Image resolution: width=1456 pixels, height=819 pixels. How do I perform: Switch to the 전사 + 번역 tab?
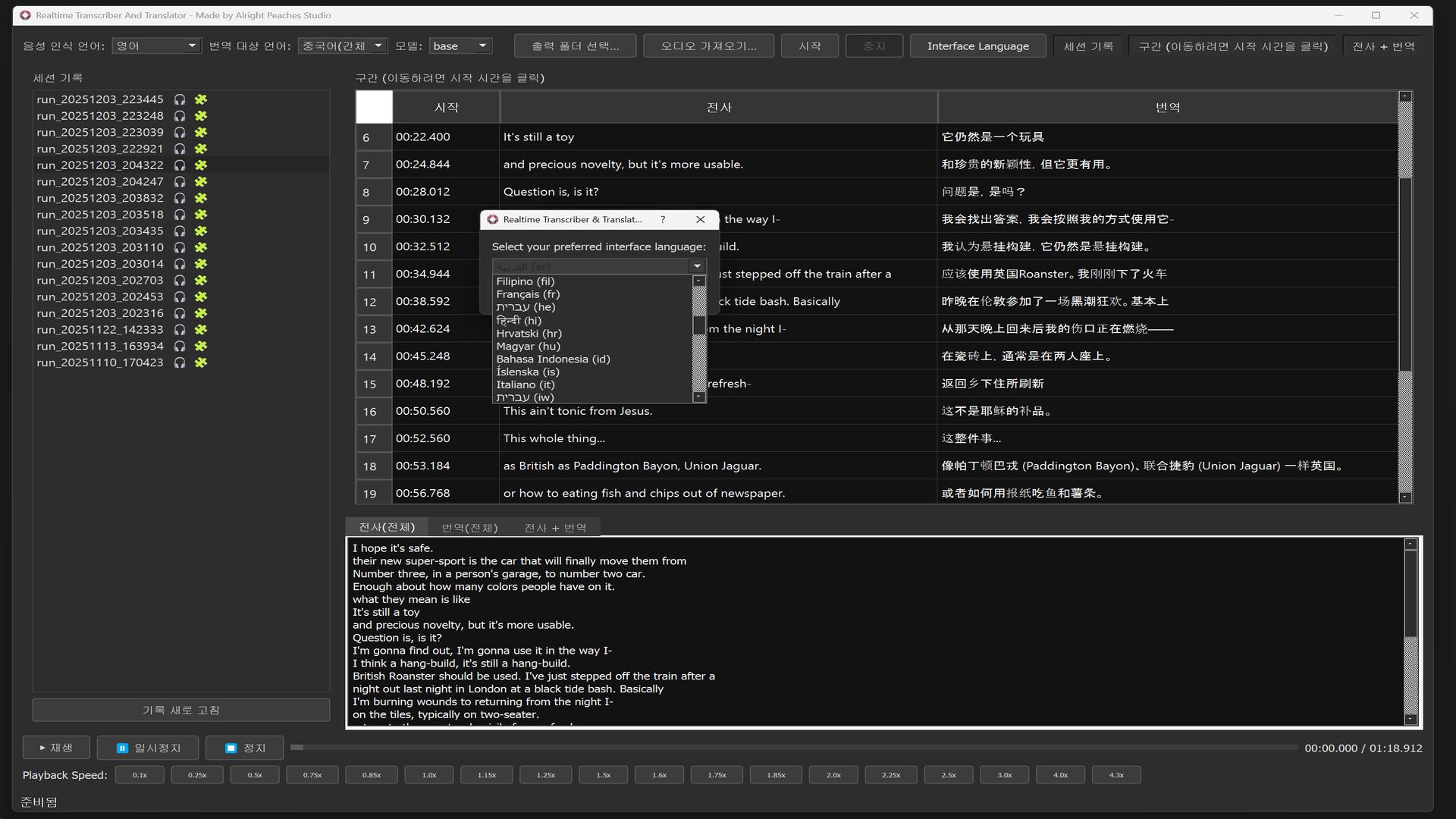click(x=554, y=526)
